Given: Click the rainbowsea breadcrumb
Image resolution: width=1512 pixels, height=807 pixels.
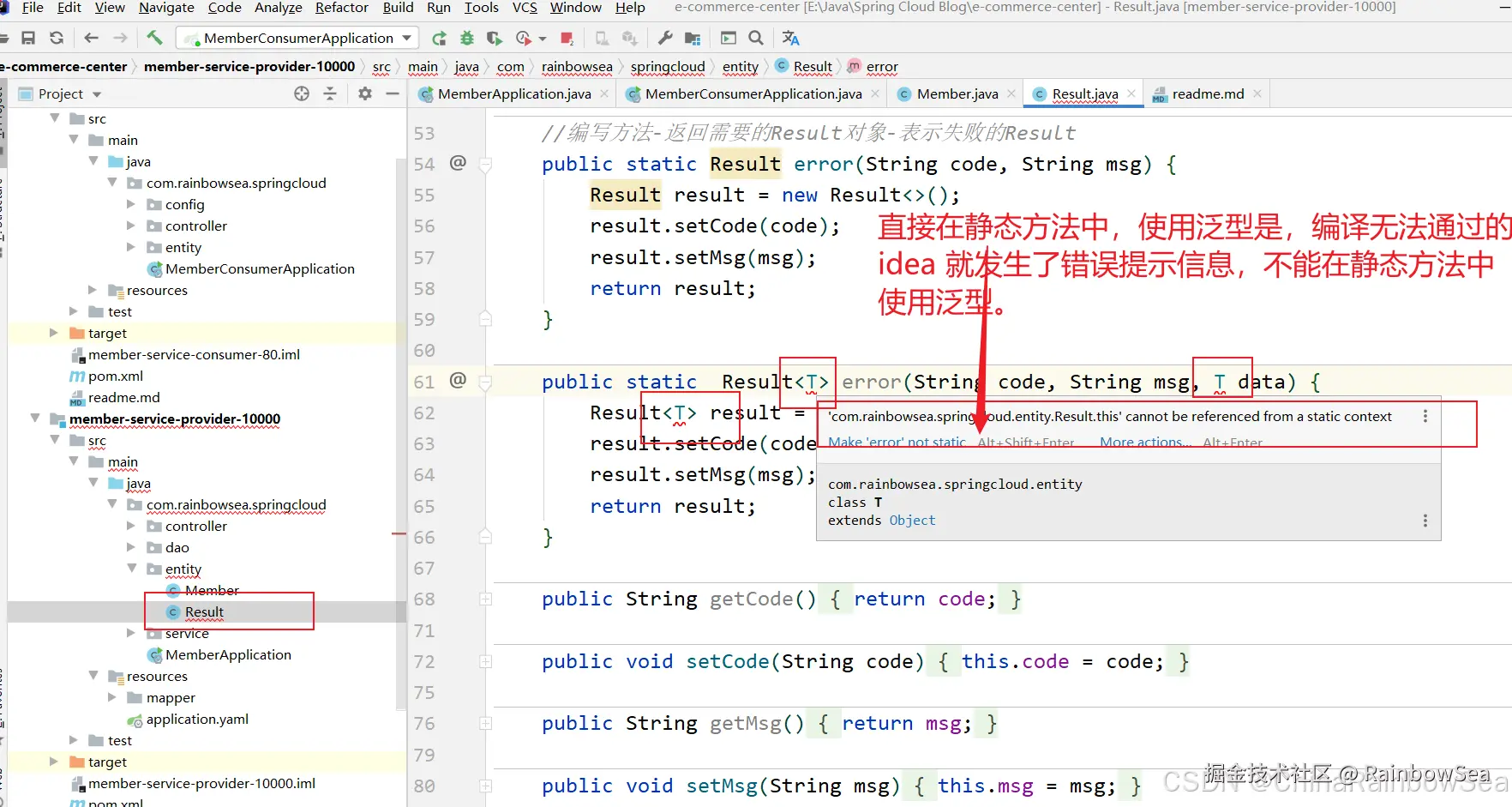Looking at the screenshot, I should (x=577, y=67).
